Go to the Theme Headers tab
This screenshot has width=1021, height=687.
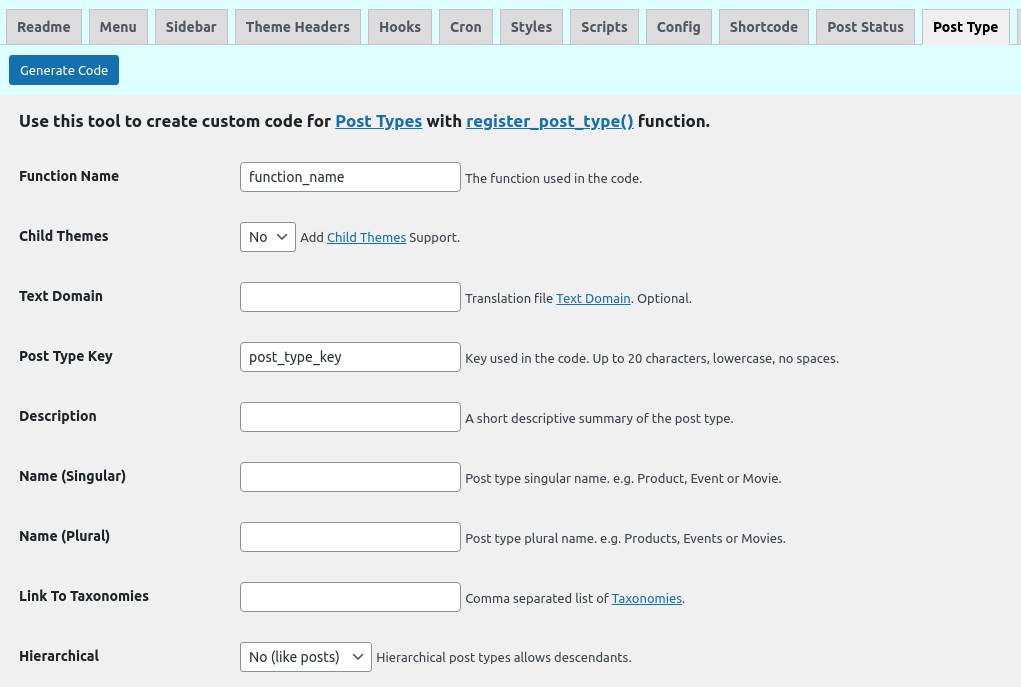pos(298,27)
